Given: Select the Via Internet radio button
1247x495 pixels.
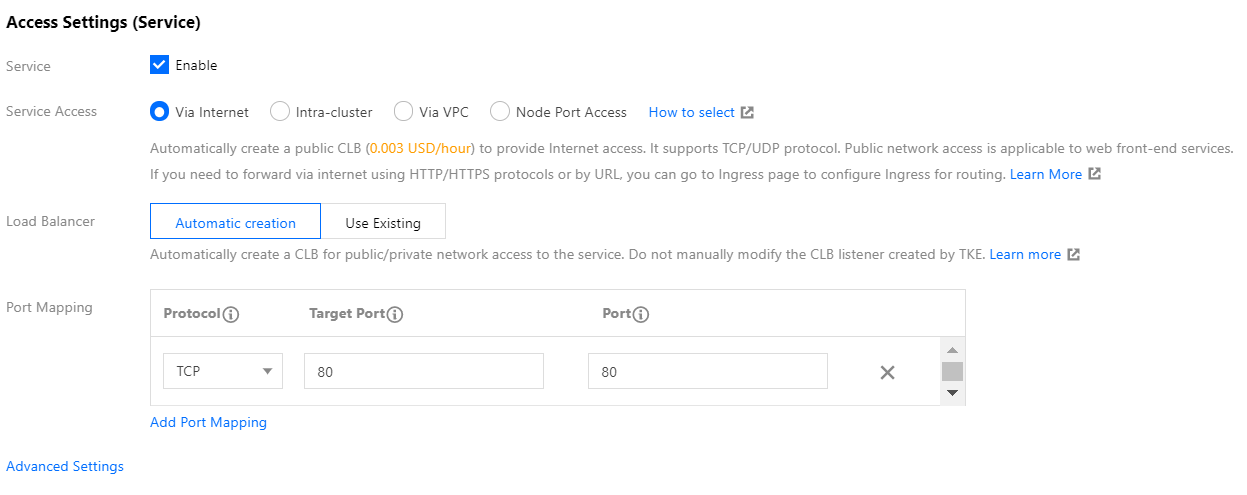Looking at the screenshot, I should tap(159, 112).
